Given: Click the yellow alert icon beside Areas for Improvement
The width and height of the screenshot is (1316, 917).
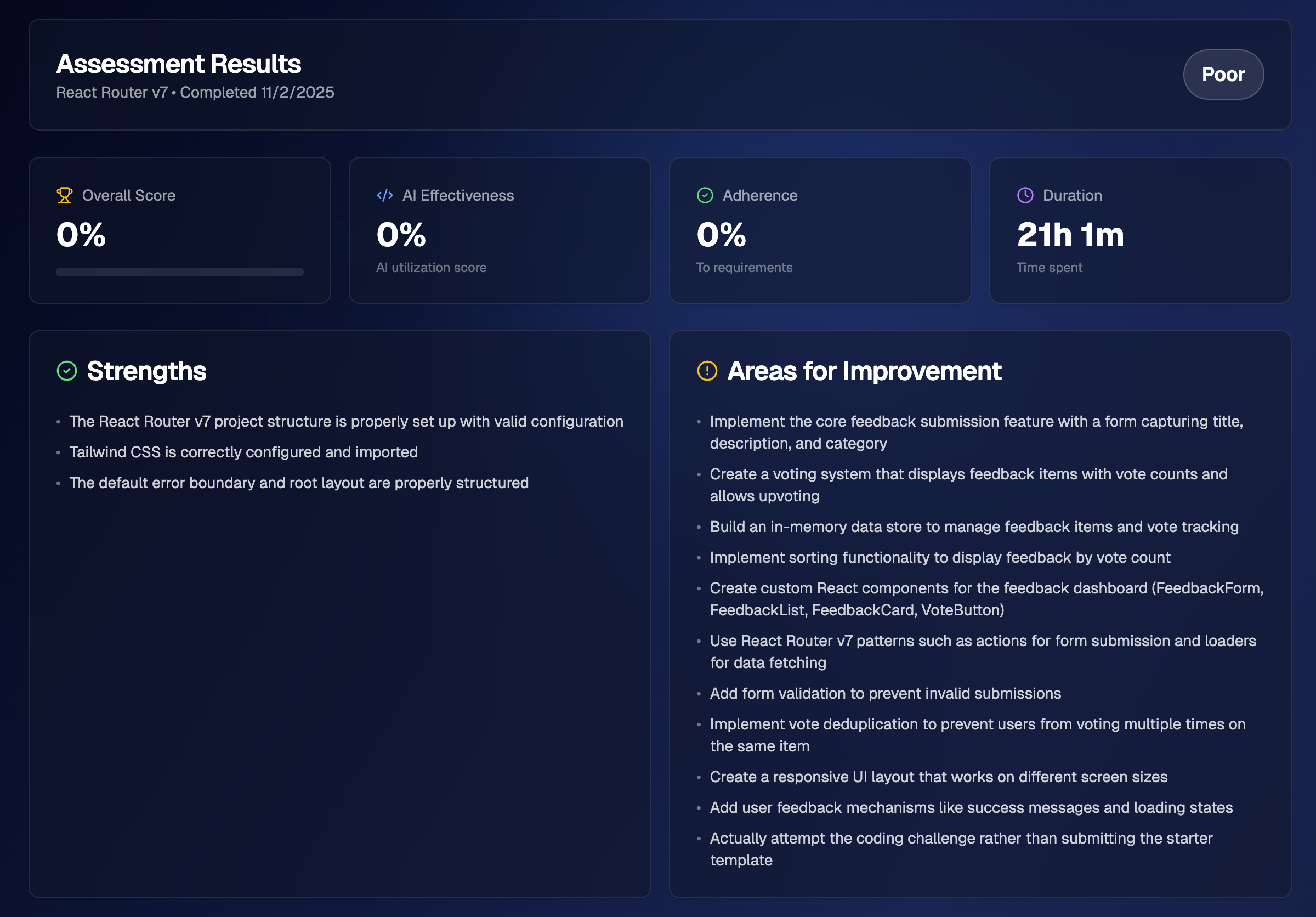Looking at the screenshot, I should 707,371.
